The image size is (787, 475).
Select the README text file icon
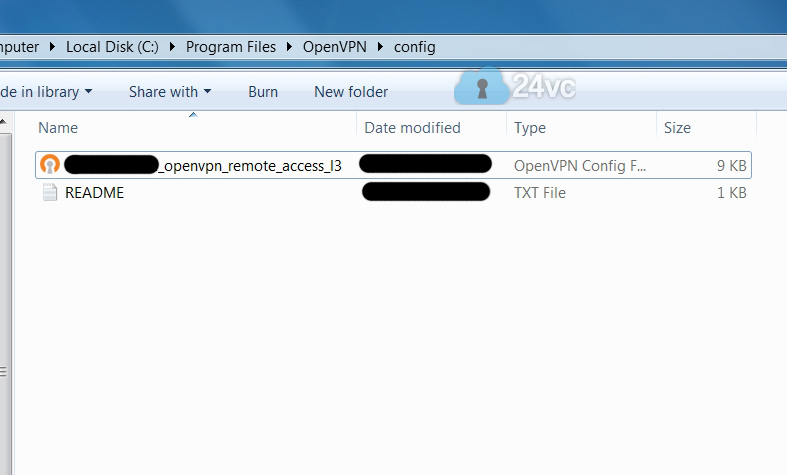coord(50,192)
